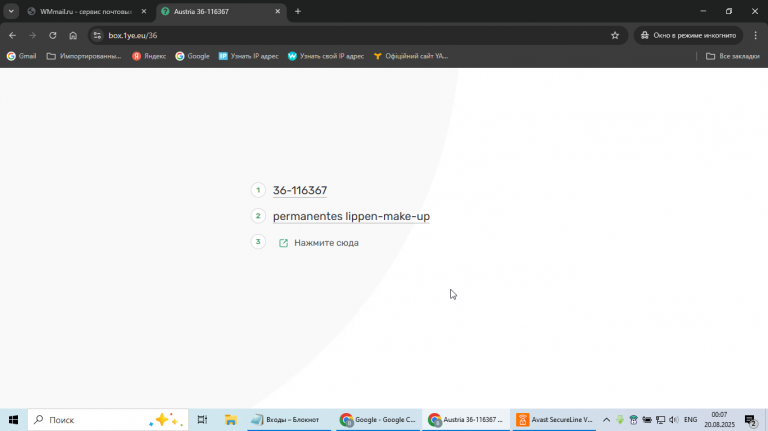Screen dimensions: 768x431
Task: Open the Узнать IP адрес bookmark
Action: (248, 56)
